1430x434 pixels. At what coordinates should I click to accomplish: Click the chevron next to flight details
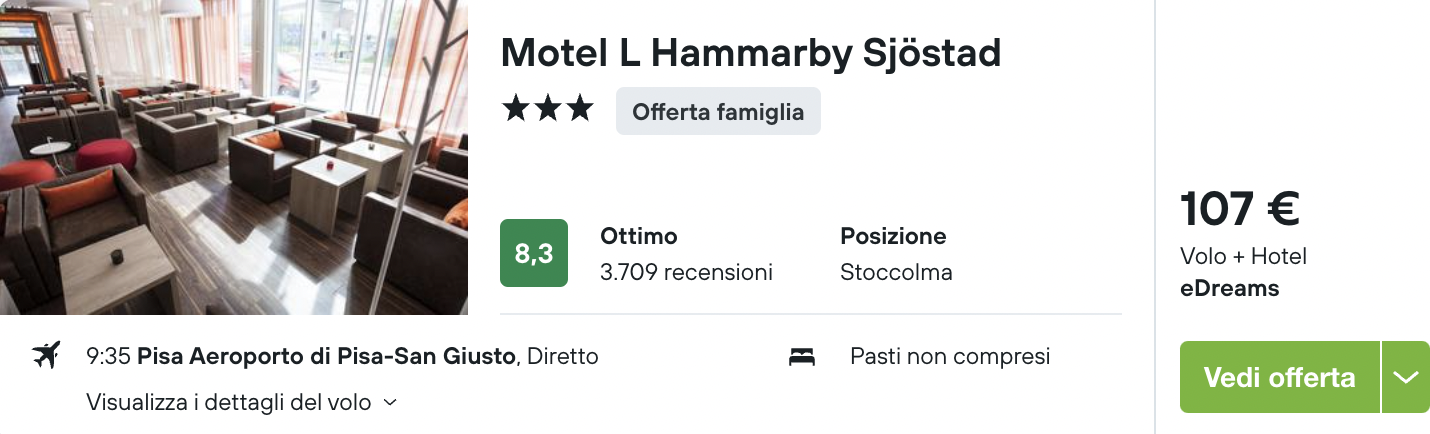(x=390, y=403)
